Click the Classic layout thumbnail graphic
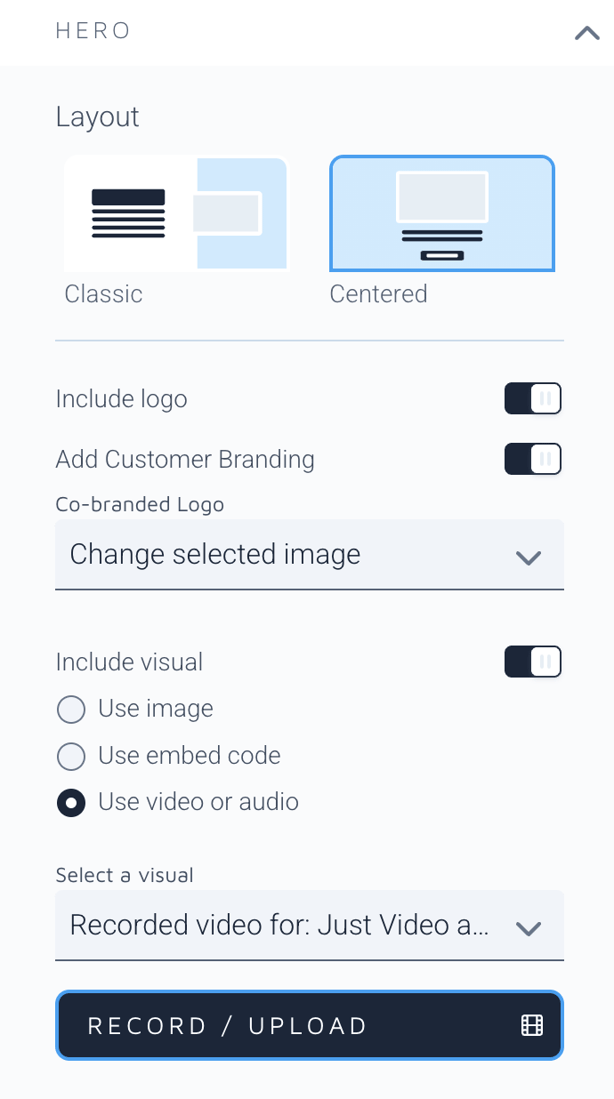 pos(176,213)
